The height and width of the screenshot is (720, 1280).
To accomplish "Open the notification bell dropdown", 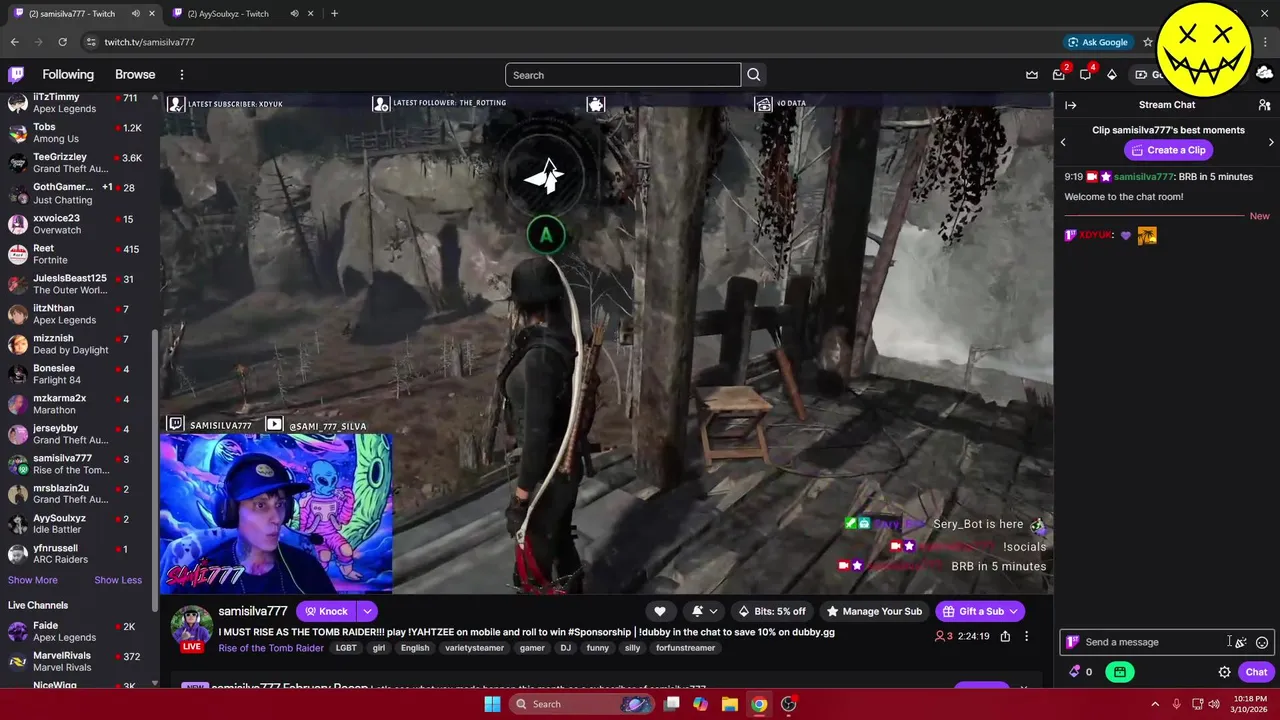I will tap(704, 611).
